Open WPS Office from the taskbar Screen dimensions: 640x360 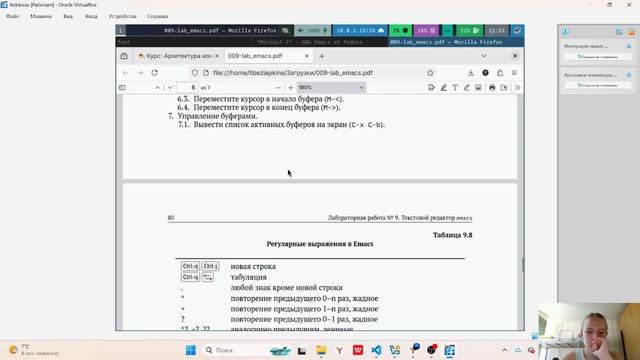[x=358, y=350]
